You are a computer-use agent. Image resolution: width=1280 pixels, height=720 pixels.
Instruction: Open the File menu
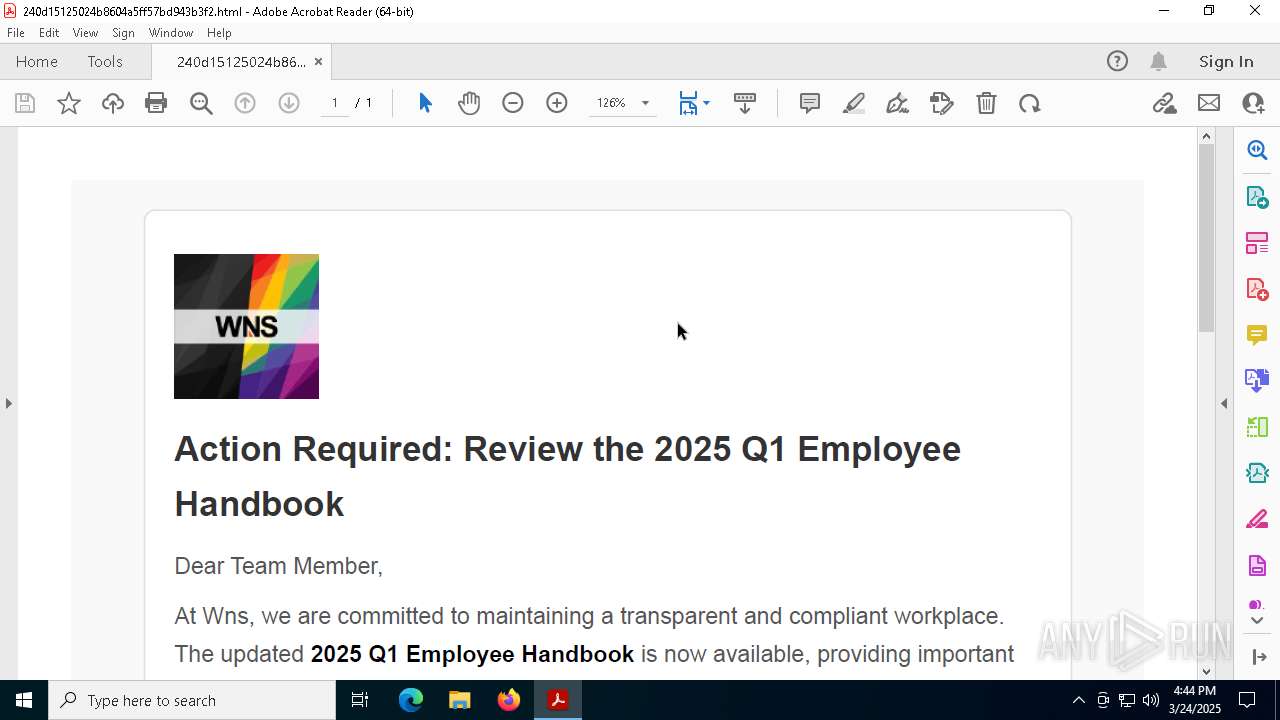coord(16,33)
